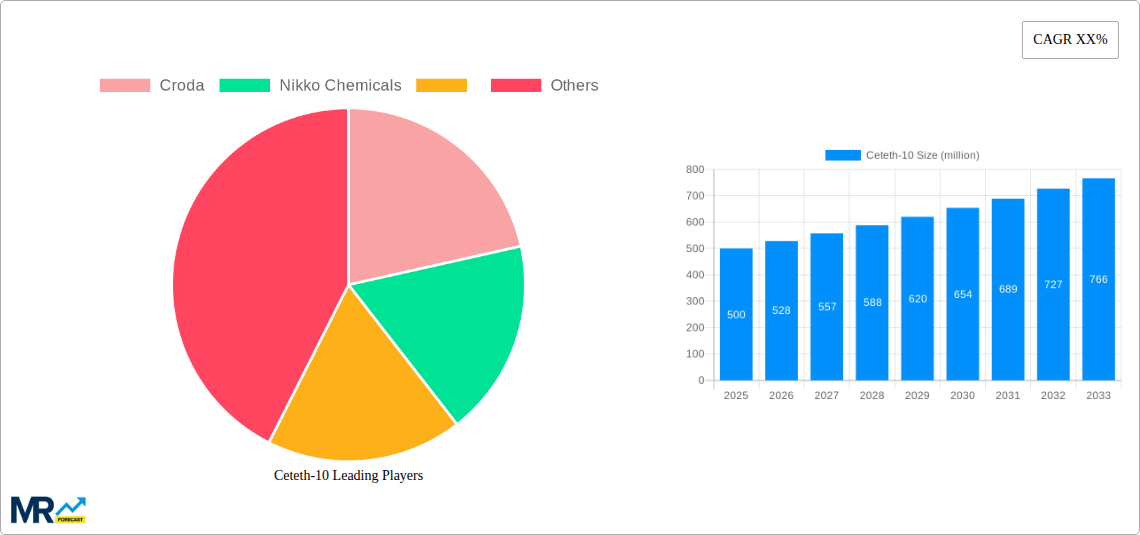Click the Croda legend label
Screen dimensions: 1140x535
point(182,85)
